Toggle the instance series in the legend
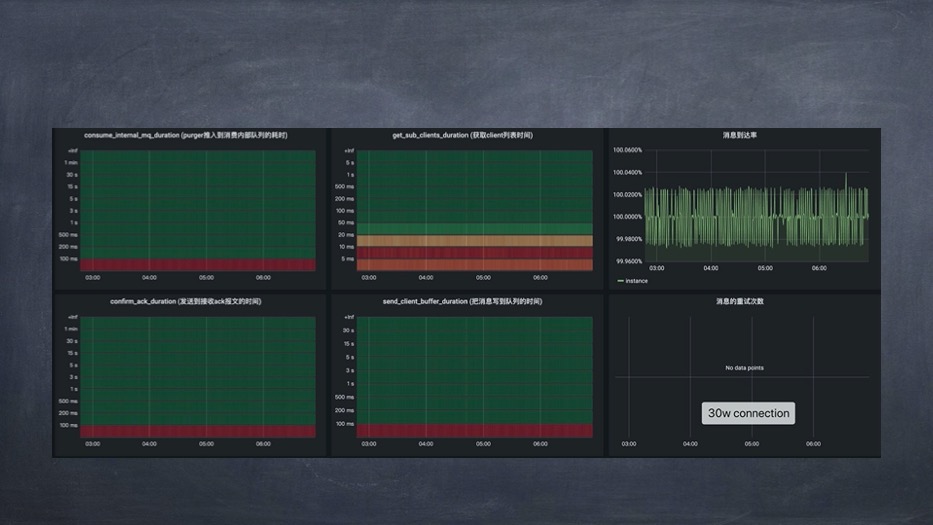This screenshot has height=525, width=933. click(636, 281)
